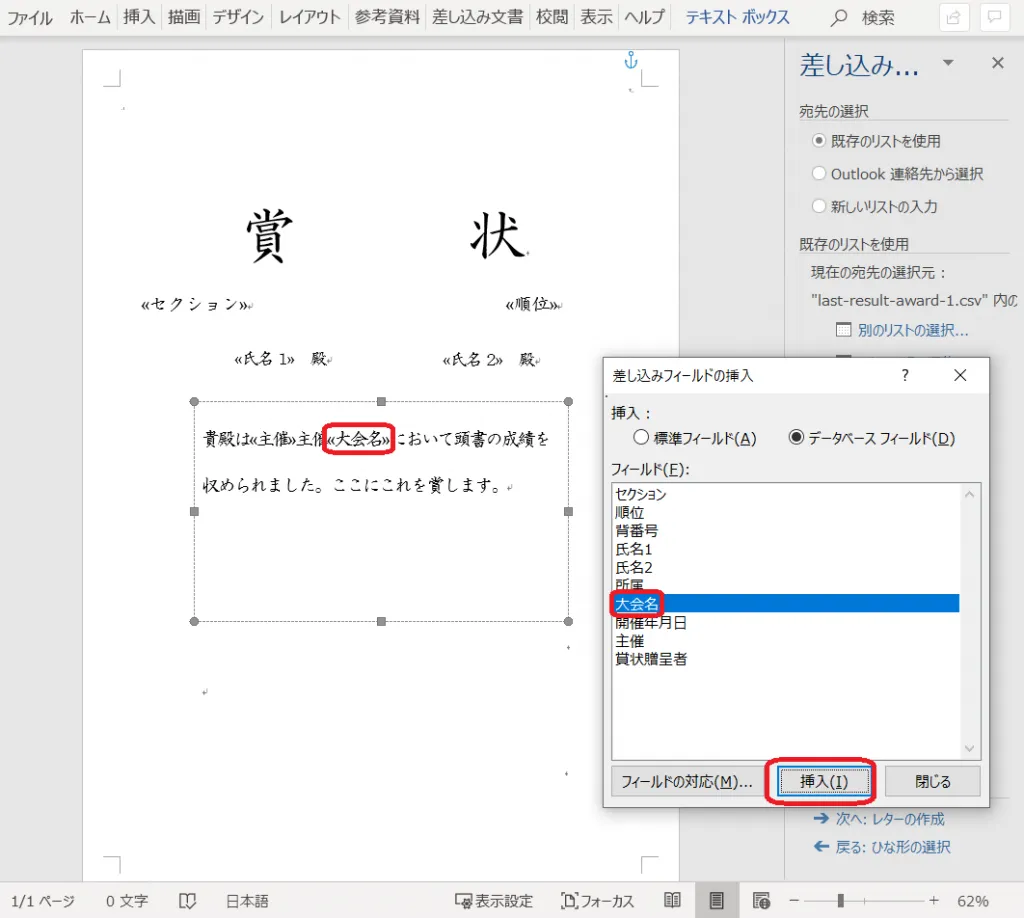Open the レイアウト ribbon tab
Viewport: 1024px width, 918px height.
tap(310, 17)
